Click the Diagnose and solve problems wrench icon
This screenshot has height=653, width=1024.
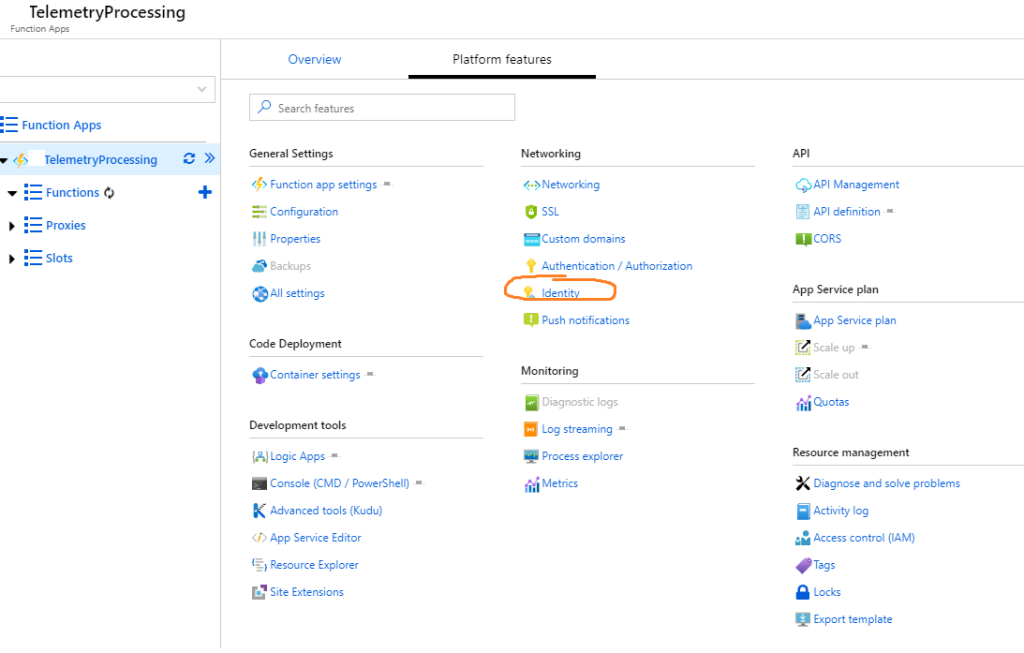click(803, 484)
